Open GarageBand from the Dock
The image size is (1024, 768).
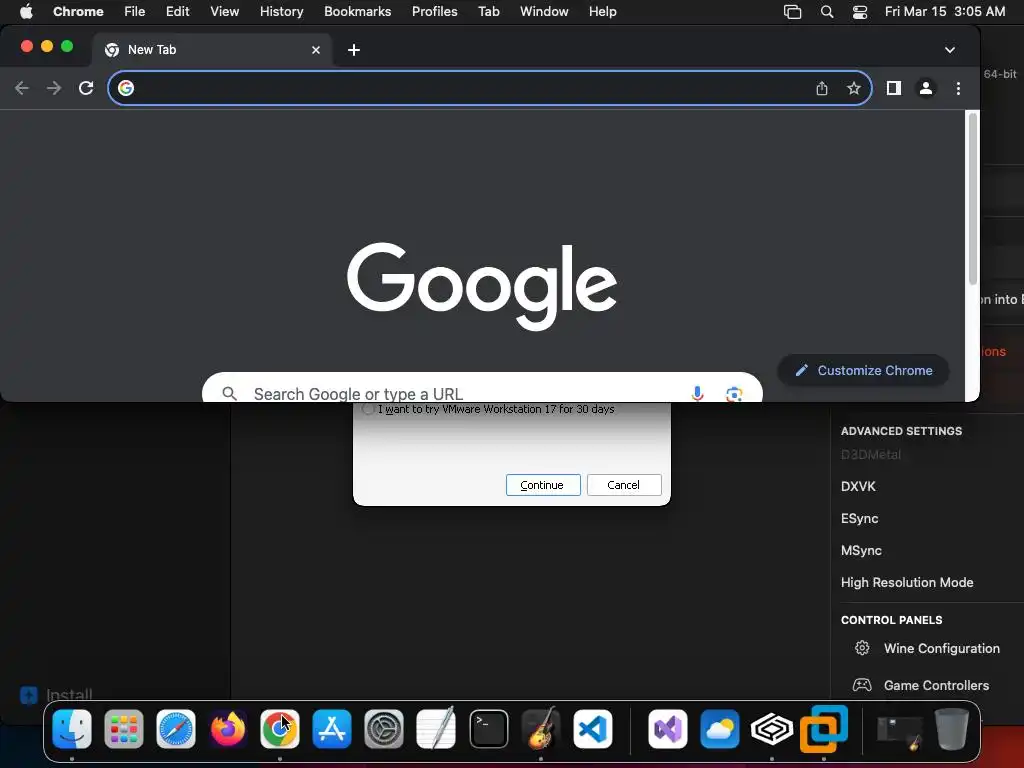pyautogui.click(x=541, y=728)
